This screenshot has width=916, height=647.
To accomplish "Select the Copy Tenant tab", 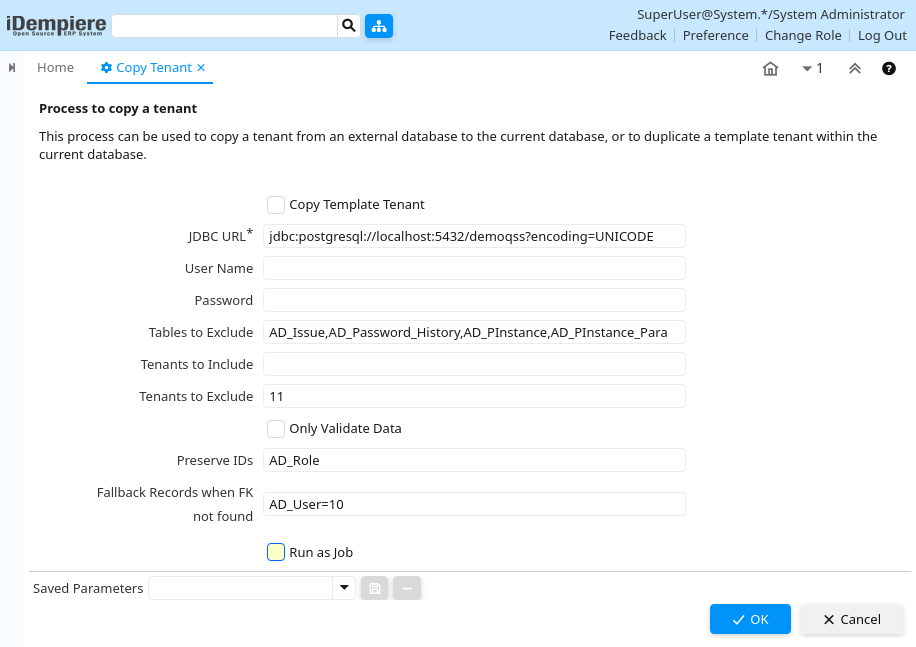I will tap(152, 68).
